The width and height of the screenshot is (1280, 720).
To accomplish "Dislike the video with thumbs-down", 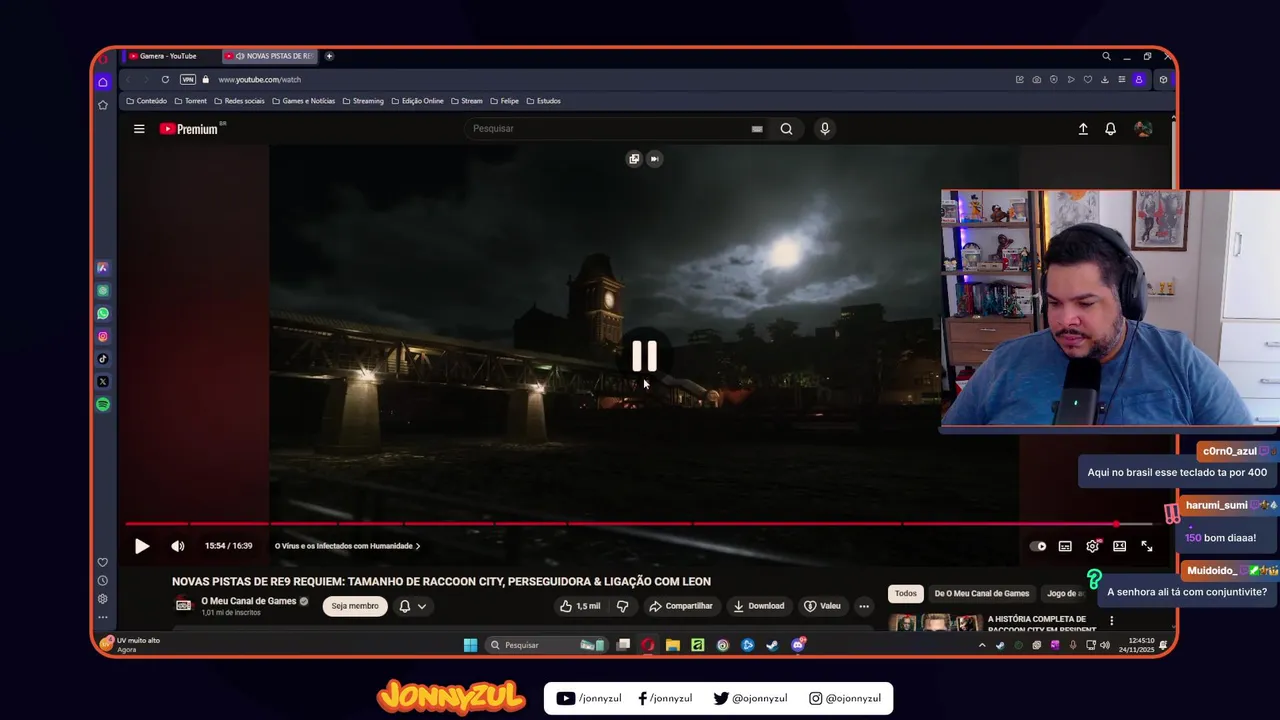I will click(x=622, y=606).
